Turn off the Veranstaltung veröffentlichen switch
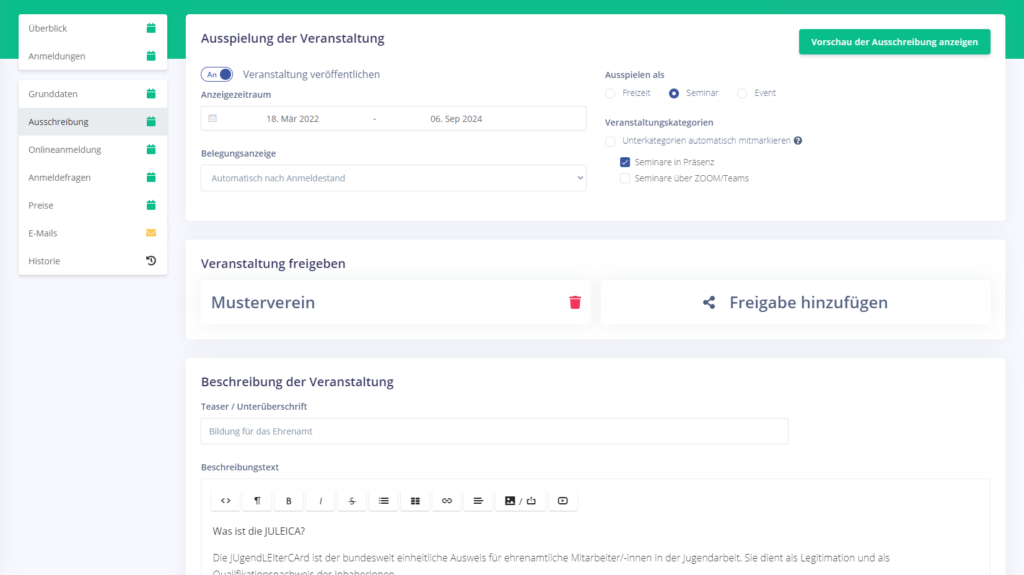The height and width of the screenshot is (575, 1024). pos(217,74)
